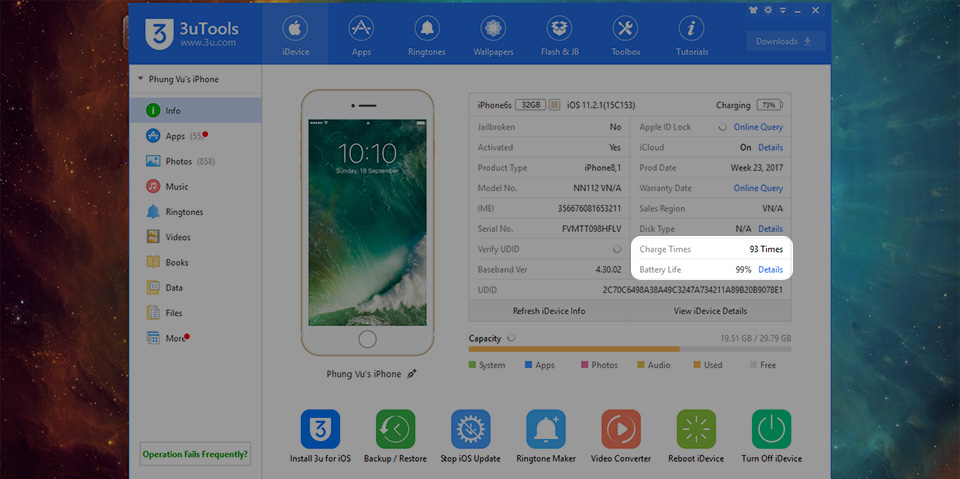Image resolution: width=960 pixels, height=479 pixels.
Task: Open the Ringtones tab in top toolbar
Action: click(x=427, y=37)
